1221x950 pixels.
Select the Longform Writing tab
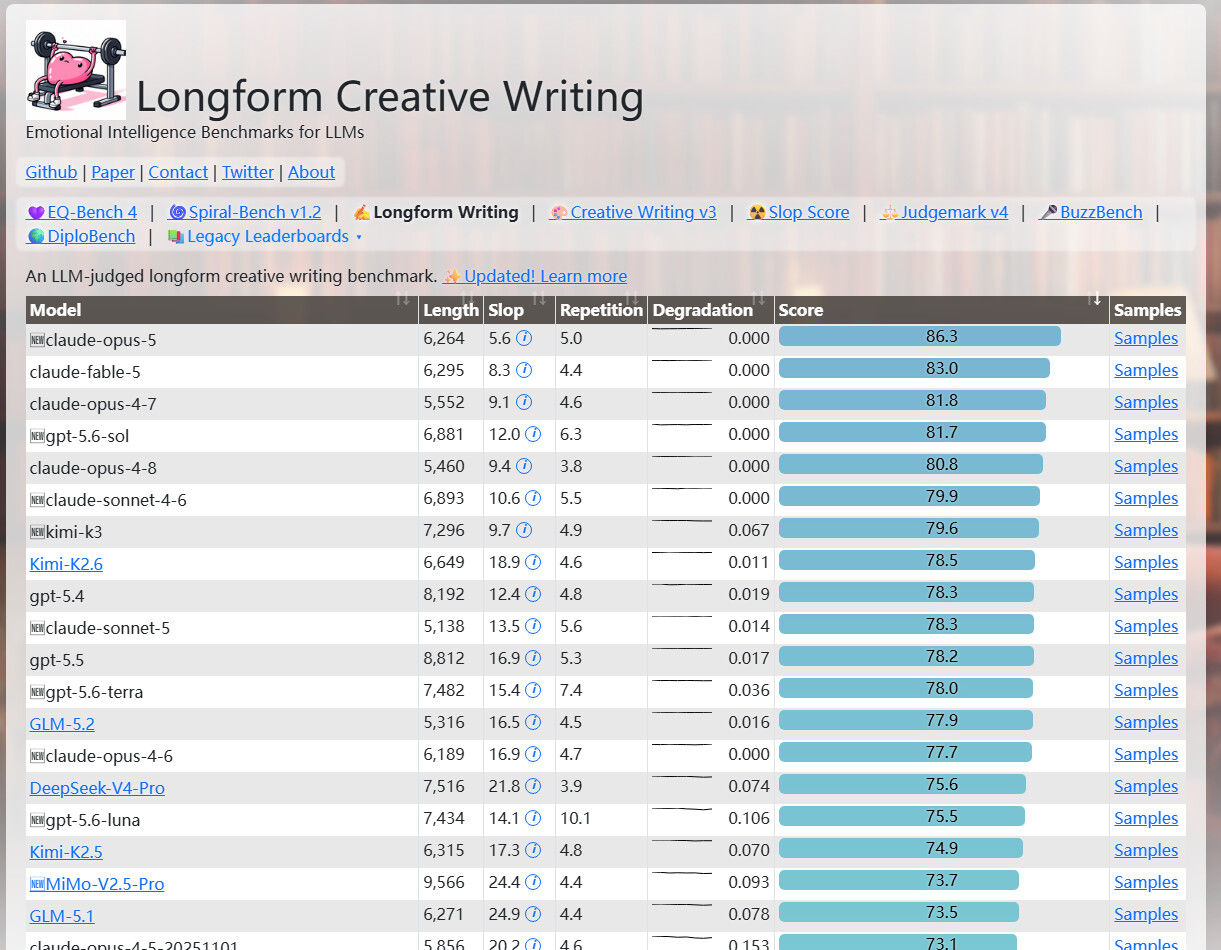click(x=436, y=212)
